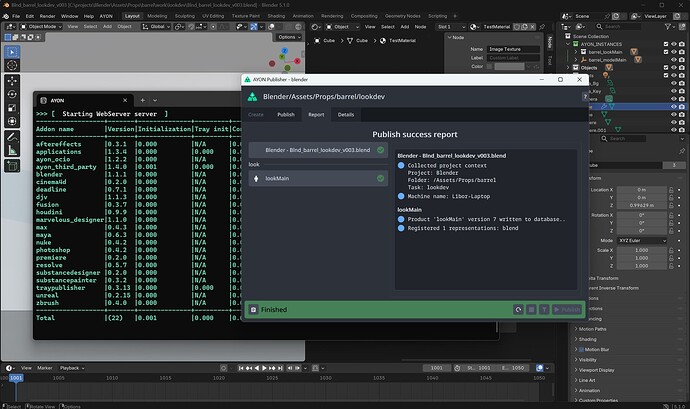Unlink TestMaterial with the X icon

532,27
